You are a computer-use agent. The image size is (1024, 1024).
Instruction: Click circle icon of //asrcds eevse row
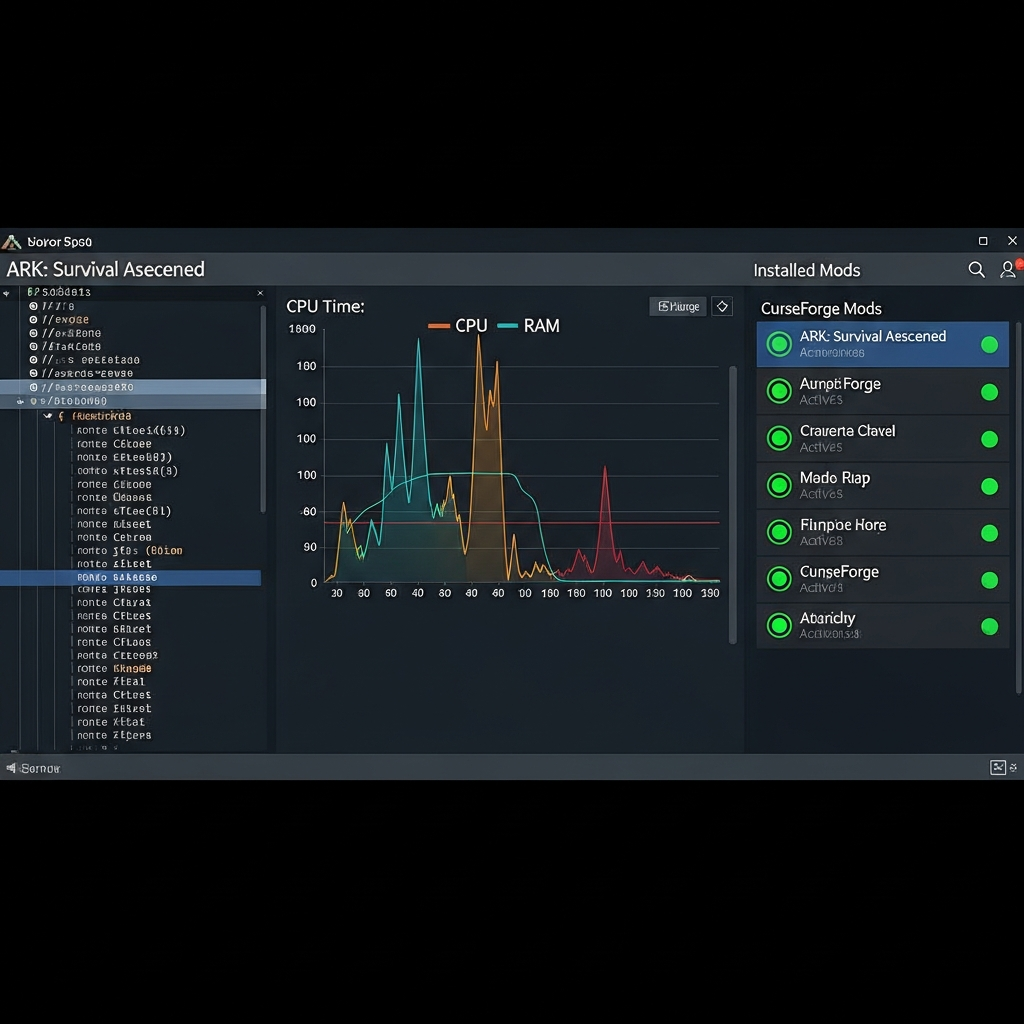pyautogui.click(x=33, y=373)
